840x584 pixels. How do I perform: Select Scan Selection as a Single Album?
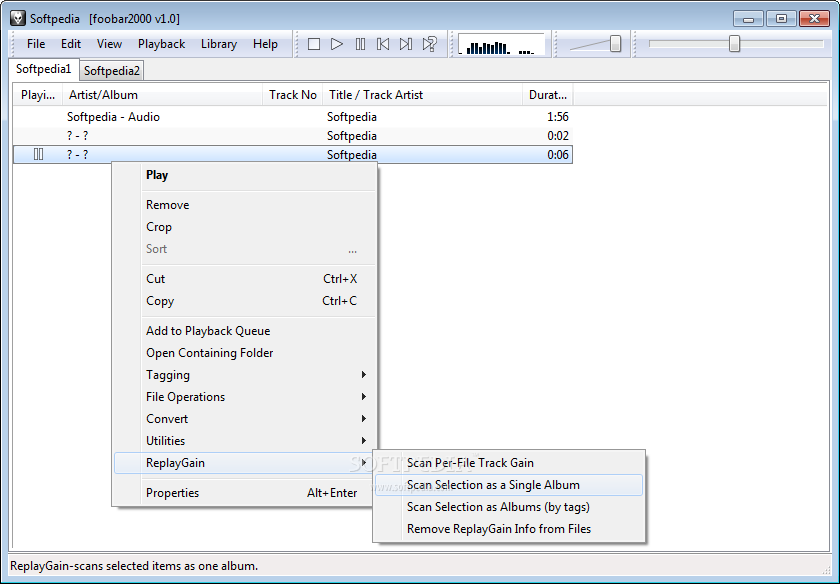509,485
